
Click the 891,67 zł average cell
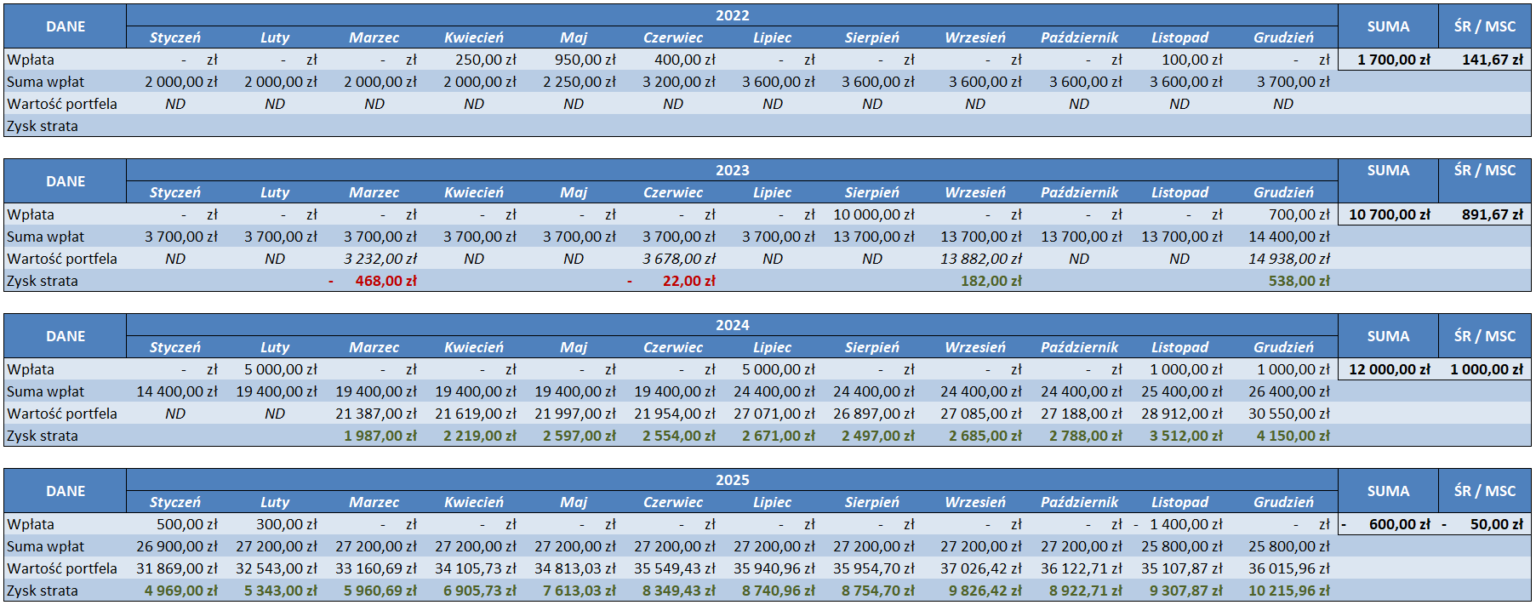click(1485, 214)
